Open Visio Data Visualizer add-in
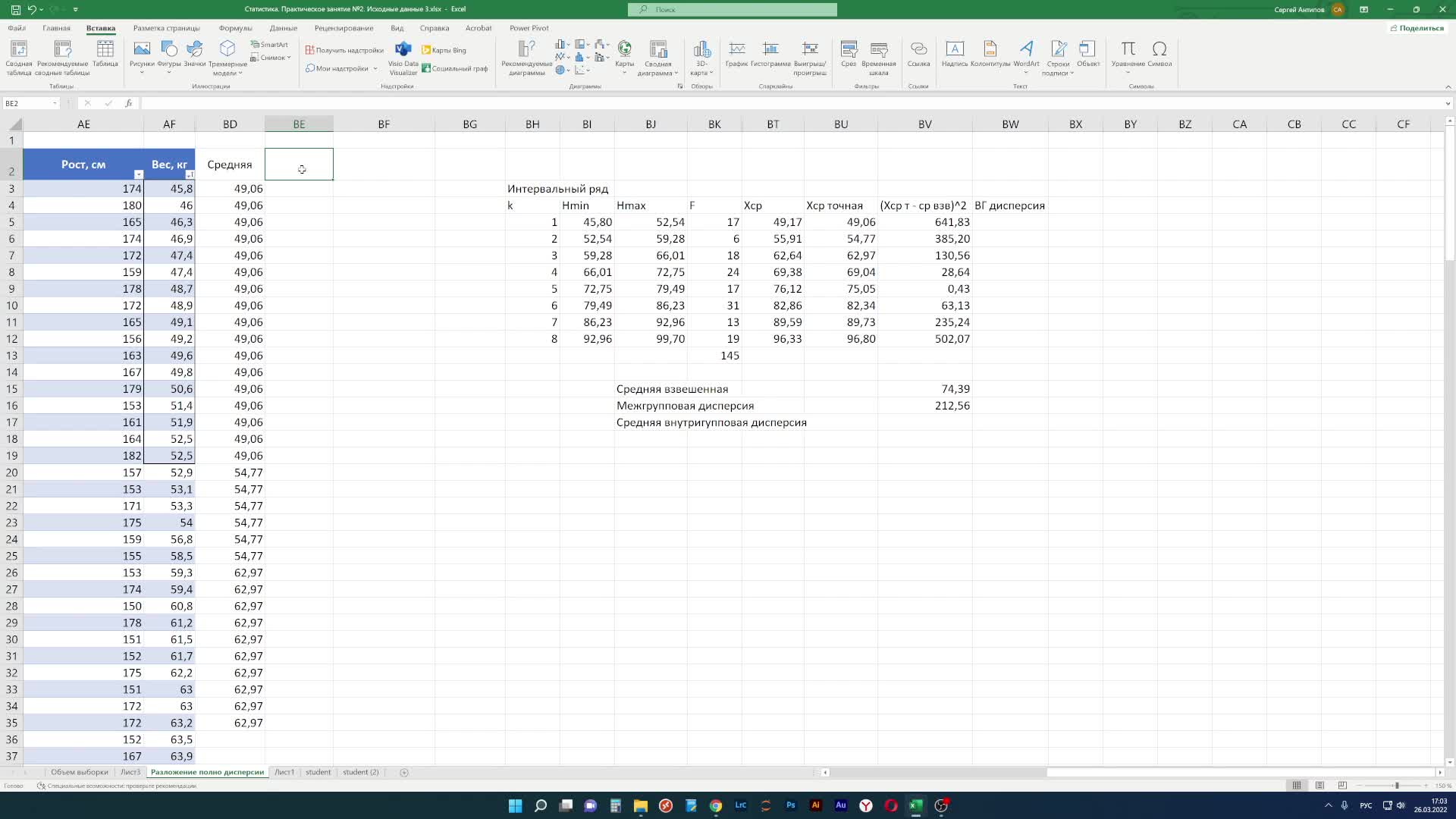This screenshot has height=819, width=1456. [403, 58]
